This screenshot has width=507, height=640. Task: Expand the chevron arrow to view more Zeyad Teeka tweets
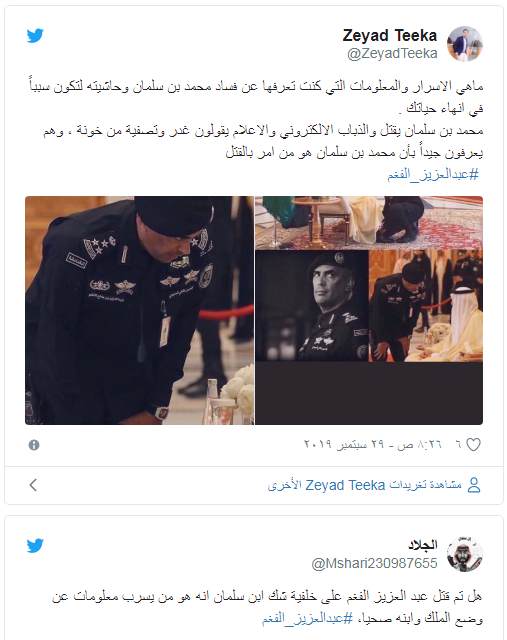click(33, 485)
